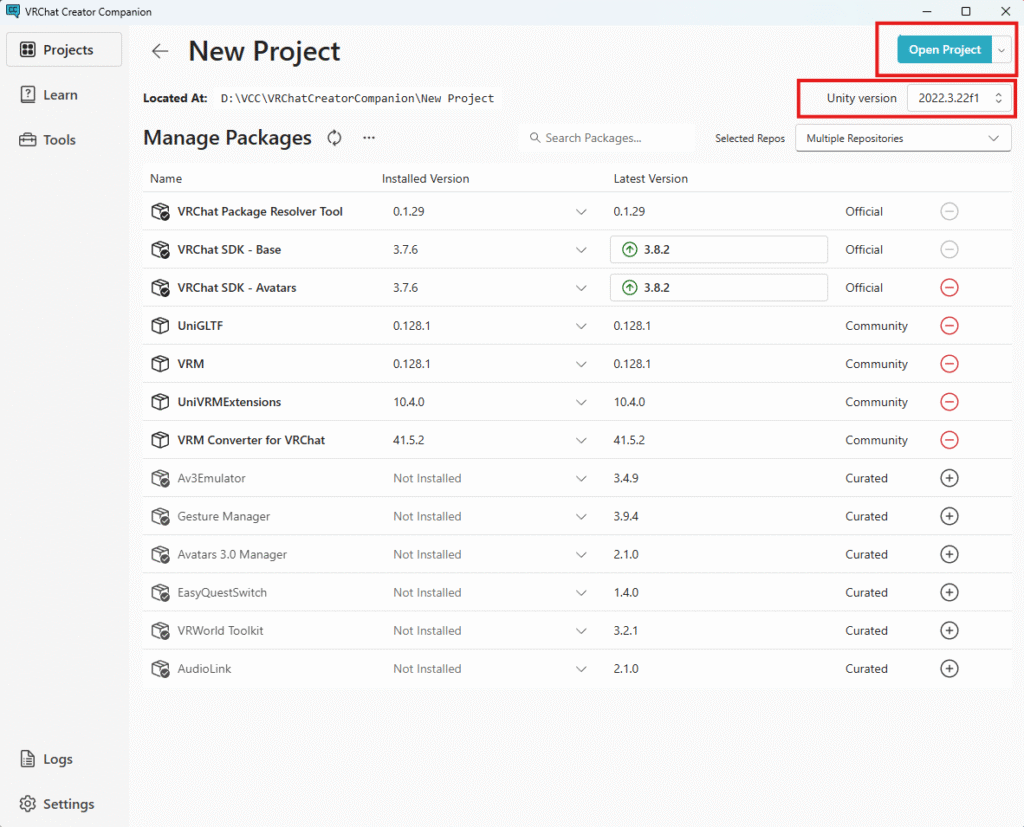1024x827 pixels.
Task: Add the Avatars 3.0 Manager package
Action: [x=949, y=554]
